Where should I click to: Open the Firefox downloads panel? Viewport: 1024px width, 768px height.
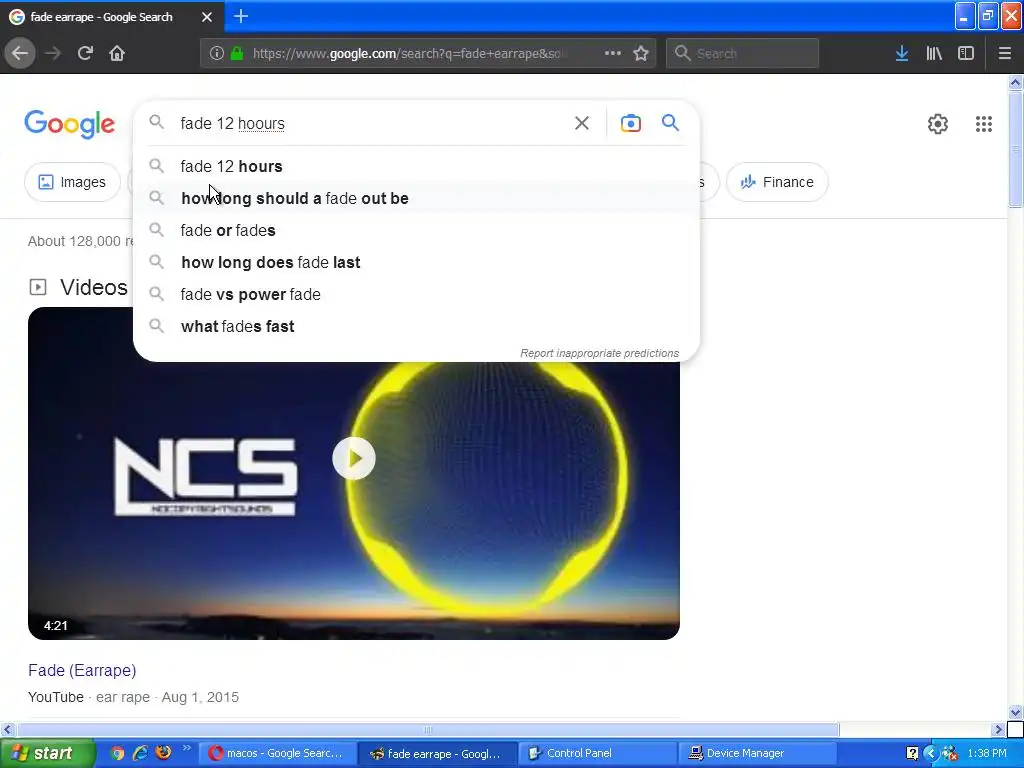pos(902,54)
